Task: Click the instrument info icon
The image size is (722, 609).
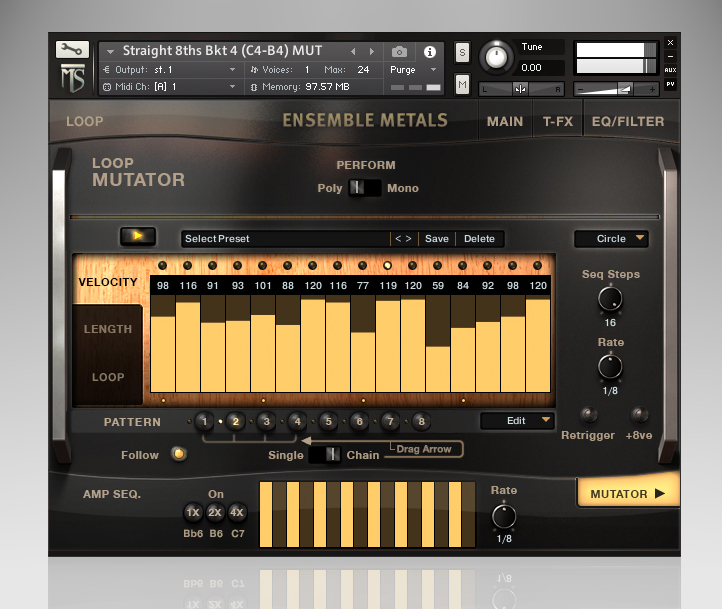Action: pos(430,51)
